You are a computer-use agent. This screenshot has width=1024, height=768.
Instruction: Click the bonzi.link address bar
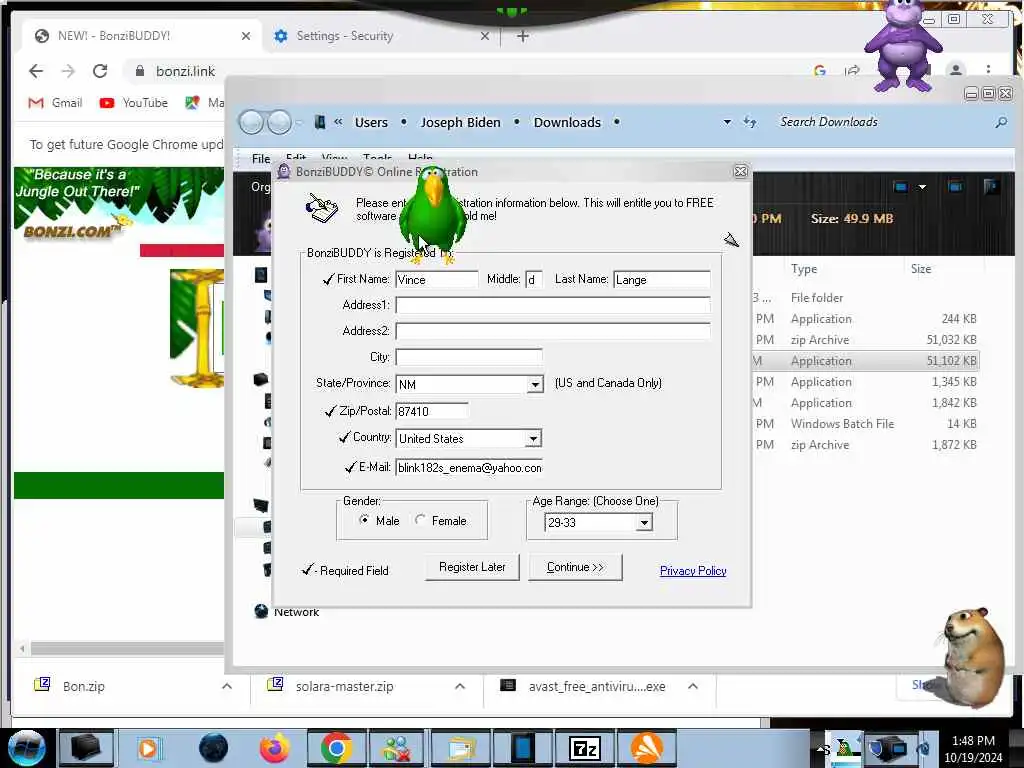(185, 71)
